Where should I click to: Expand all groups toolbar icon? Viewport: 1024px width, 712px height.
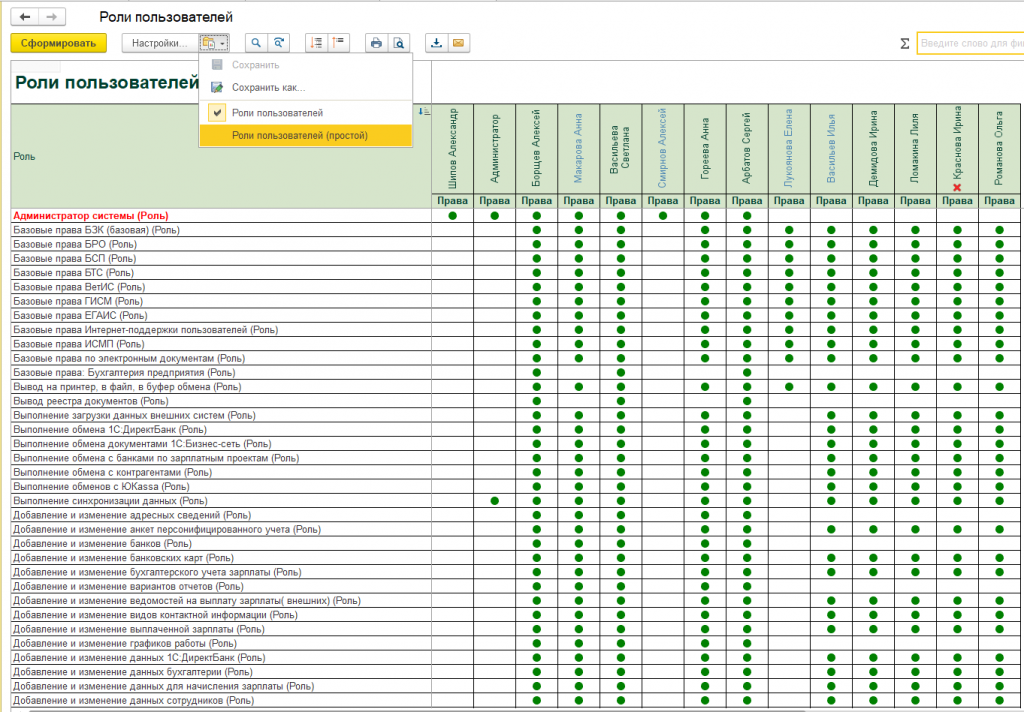coord(316,43)
